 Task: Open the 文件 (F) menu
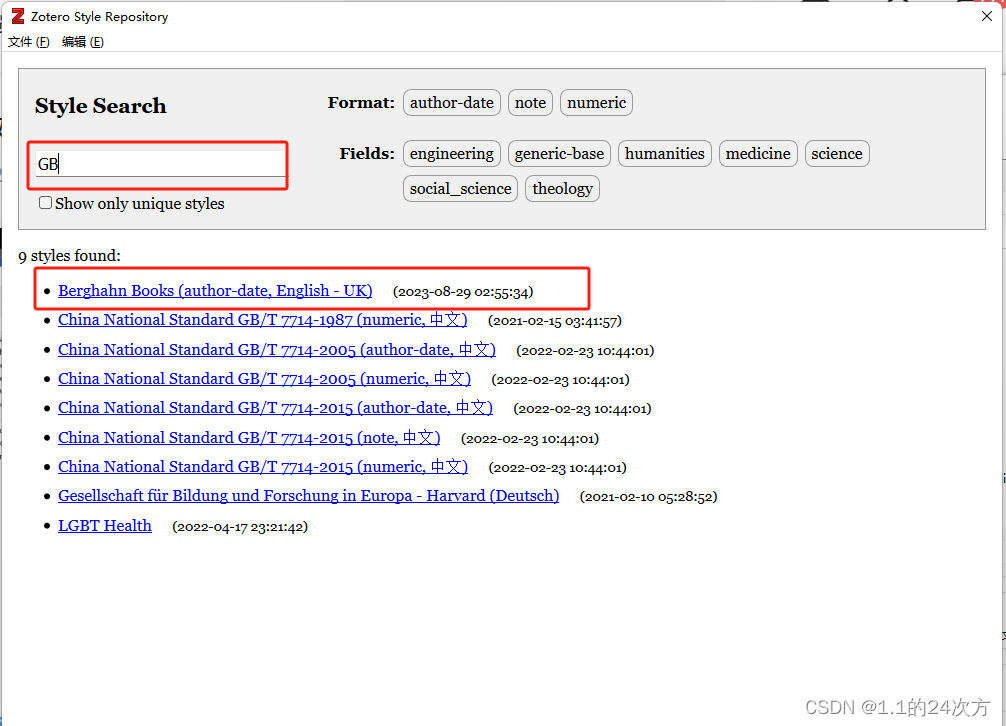point(28,42)
